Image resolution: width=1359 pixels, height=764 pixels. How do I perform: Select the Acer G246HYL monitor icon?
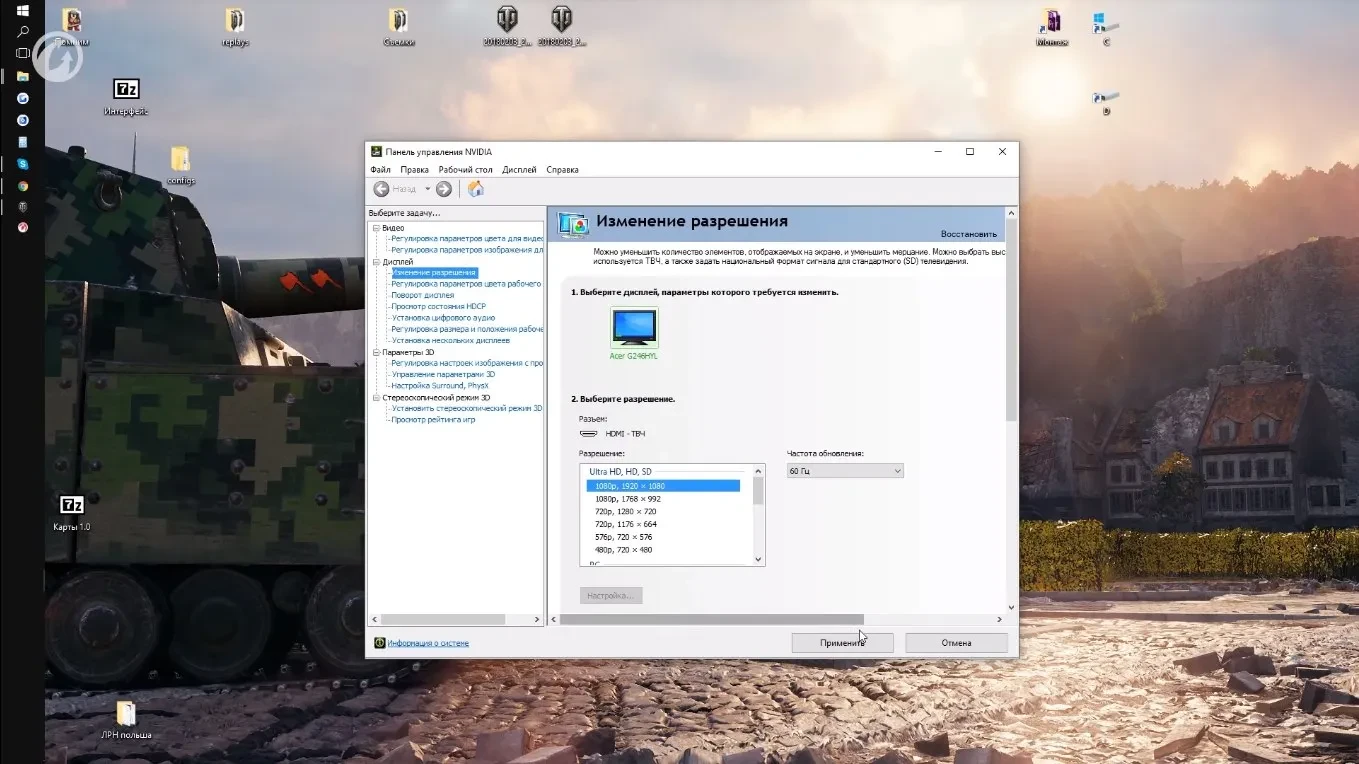tap(634, 328)
